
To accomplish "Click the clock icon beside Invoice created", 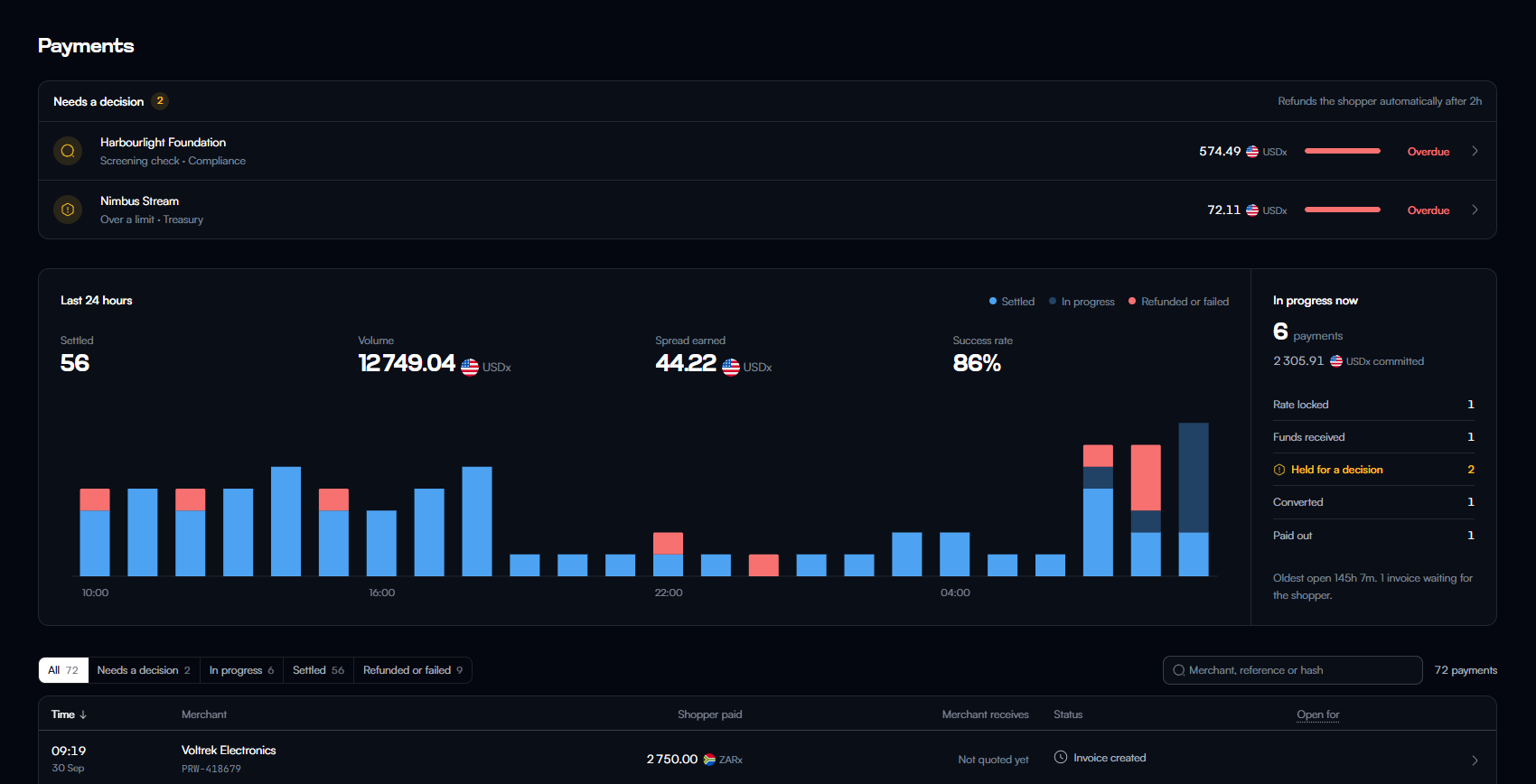I will 1061,757.
